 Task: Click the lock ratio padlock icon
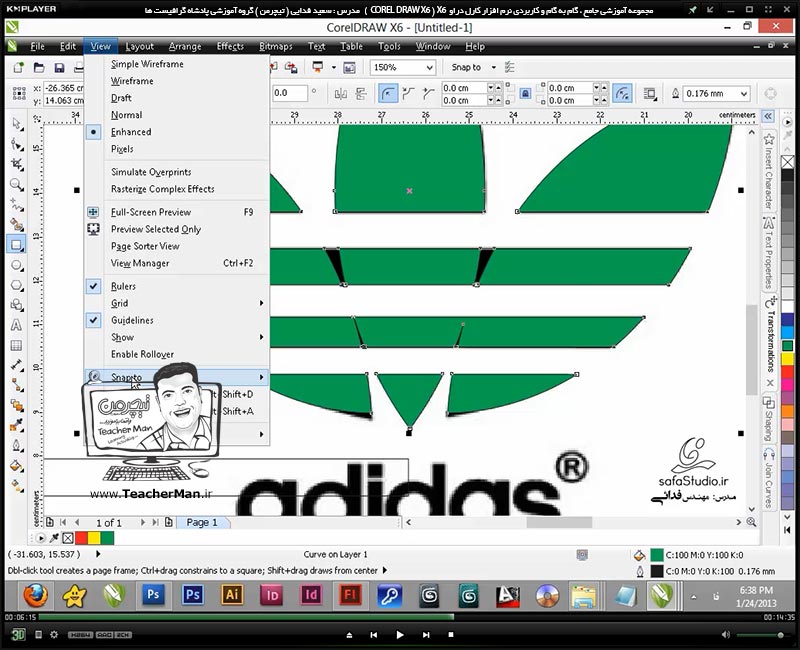click(x=525, y=93)
